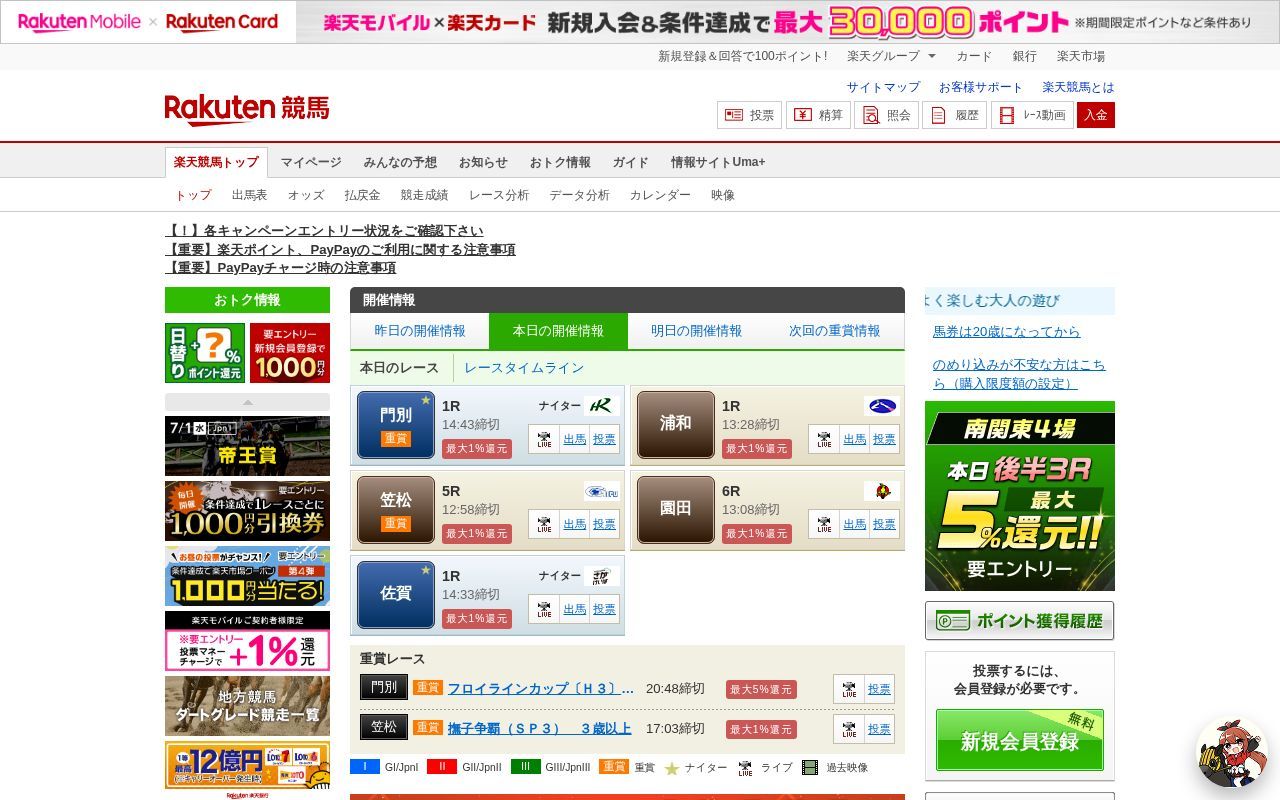Switch to 明日の開催情報 tab
Screen dimensions: 1280x800
(x=696, y=331)
